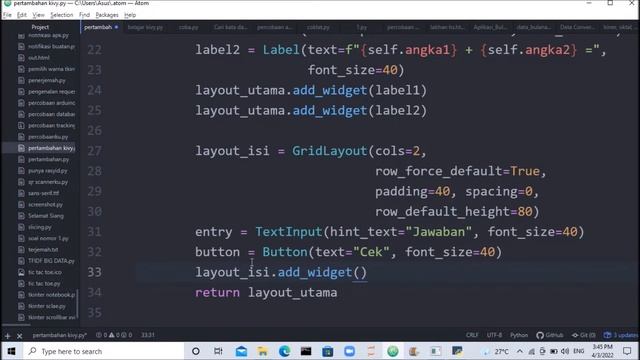Viewport: 640px width, 360px height.
Task: Open the GitHub panel from the status bar
Action: tap(550, 335)
